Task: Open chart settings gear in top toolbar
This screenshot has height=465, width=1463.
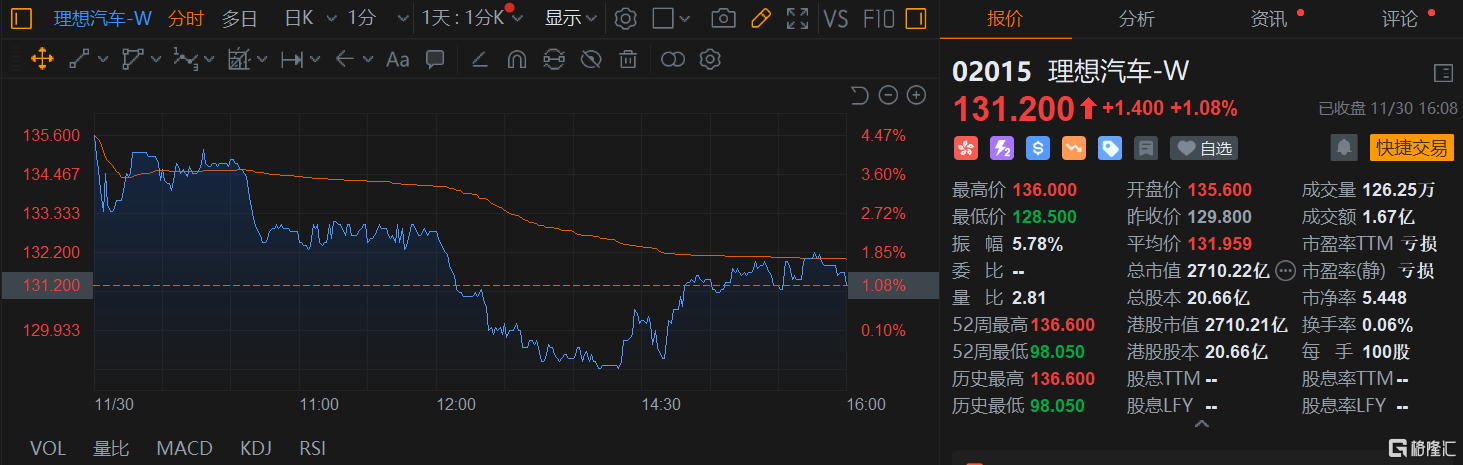Action: 625,18
